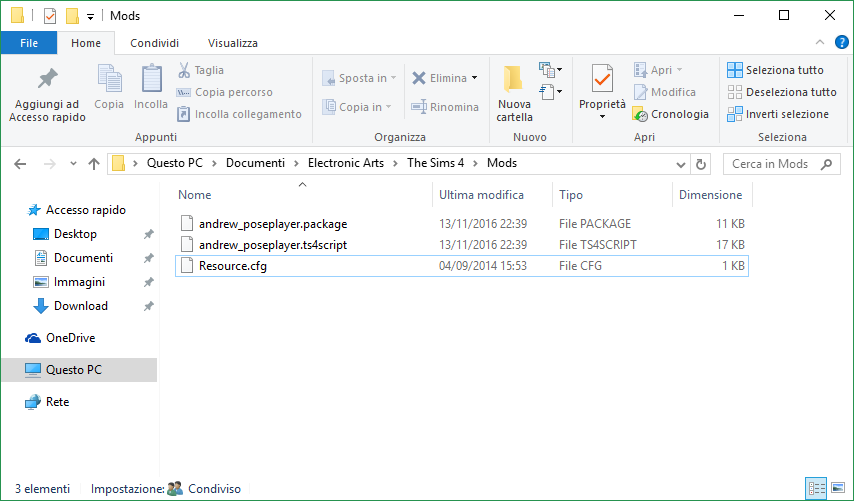
Task: Click Documenti in address bar
Action: [x=255, y=163]
